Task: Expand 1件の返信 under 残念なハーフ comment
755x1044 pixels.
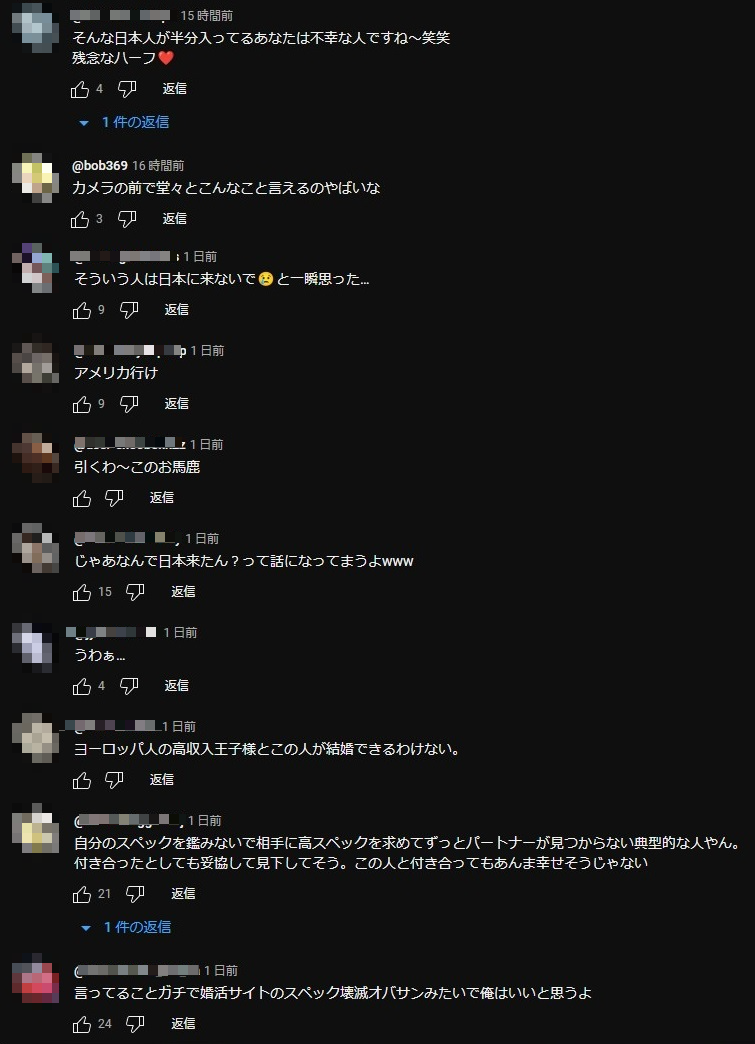Action: pos(125,123)
